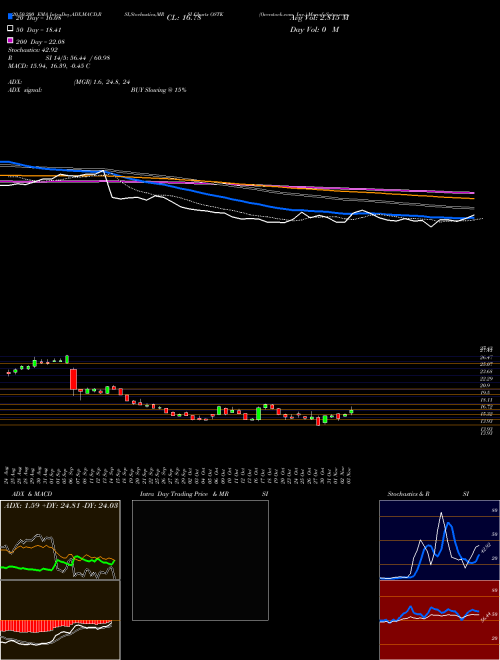This screenshot has height=660, width=500.
Task: Click the 'MACD: 15.94, 16.39, -0.45 C' line
Action: (48, 66)
